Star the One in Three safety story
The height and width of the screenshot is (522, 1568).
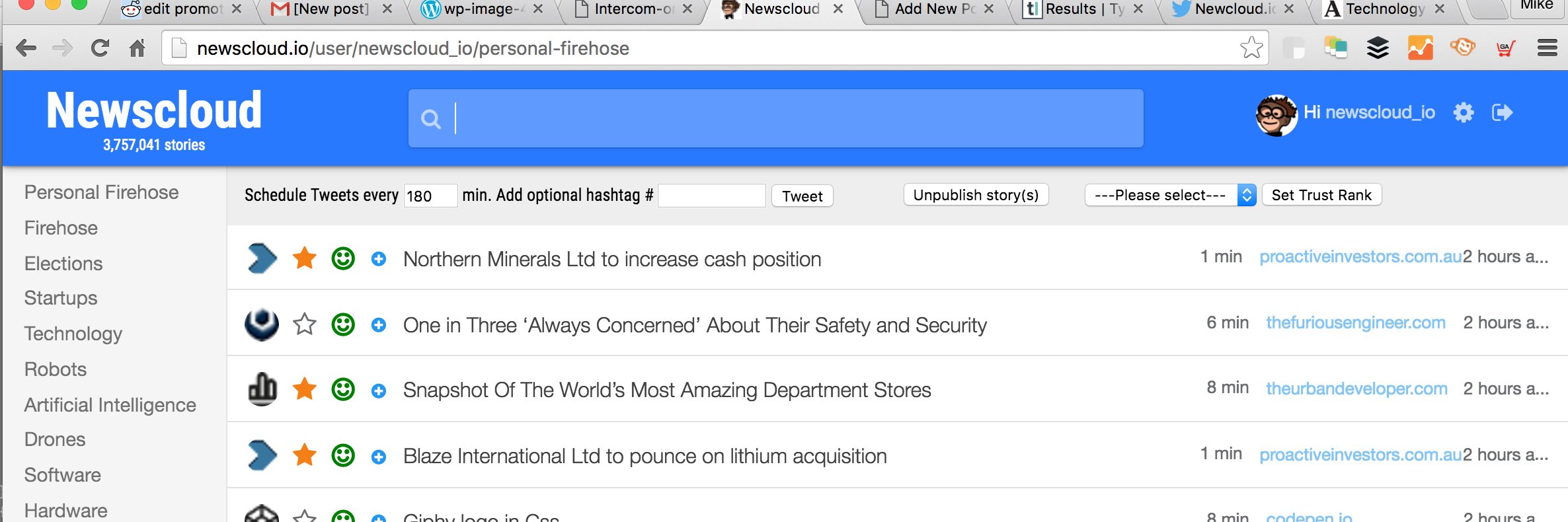tap(305, 324)
